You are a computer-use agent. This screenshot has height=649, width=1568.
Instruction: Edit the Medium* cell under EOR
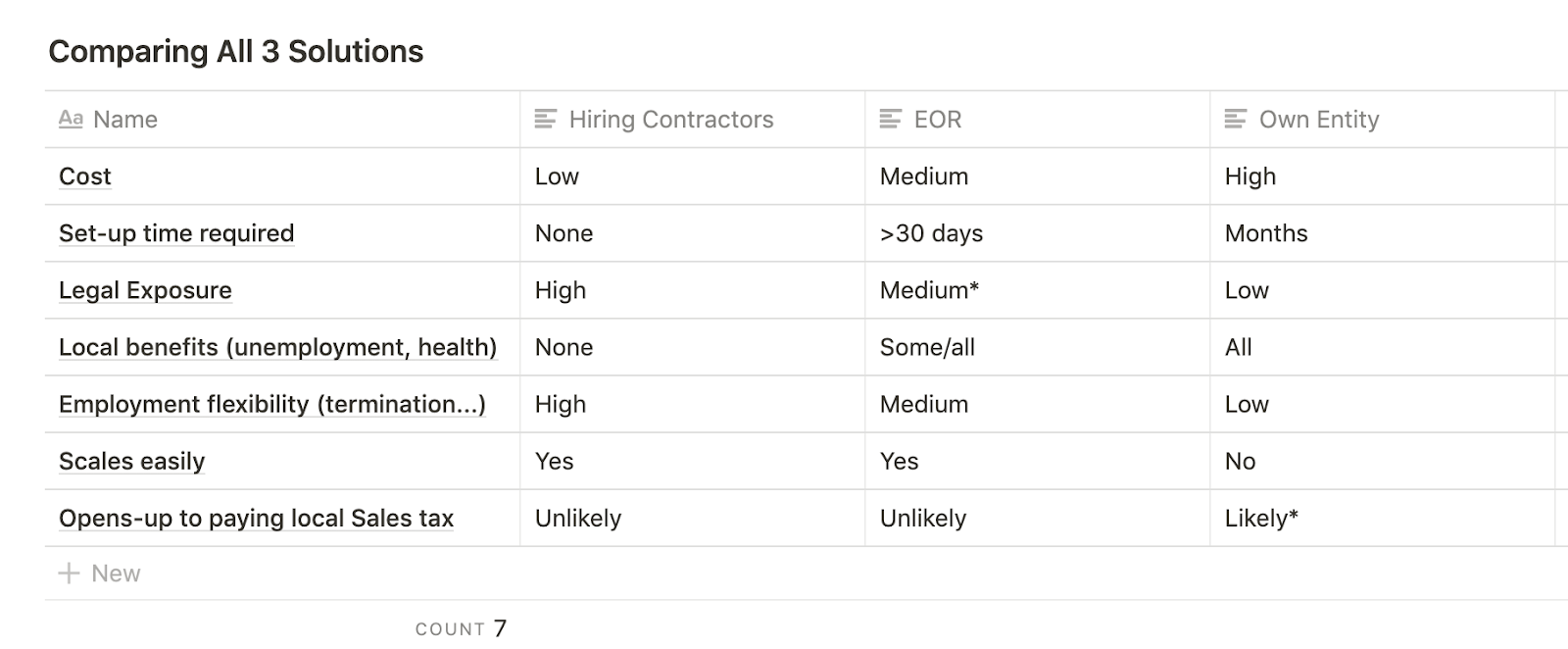(929, 290)
